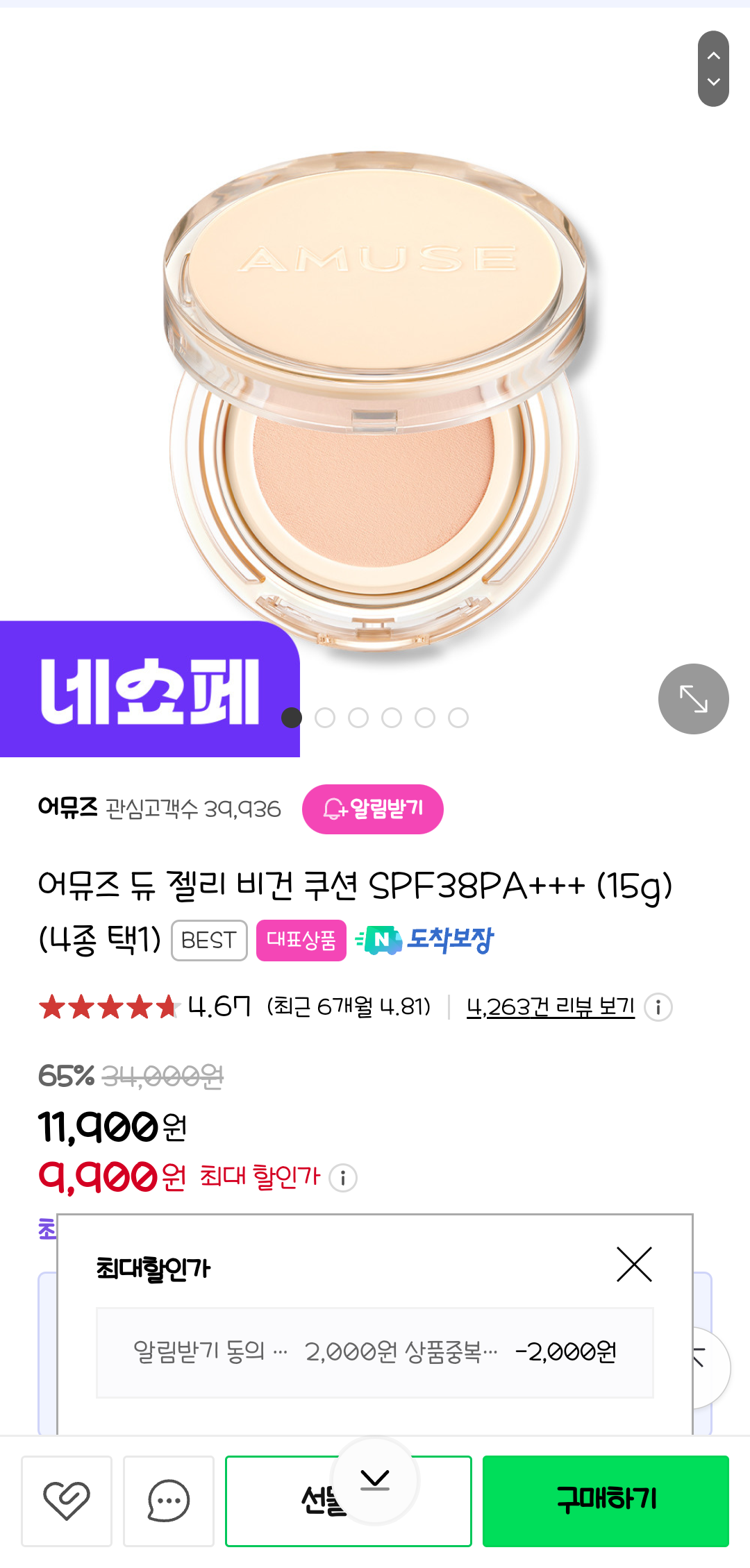Viewport: 750px width, 1568px height.
Task: Close the 최대할인가 popup
Action: 634,1264
